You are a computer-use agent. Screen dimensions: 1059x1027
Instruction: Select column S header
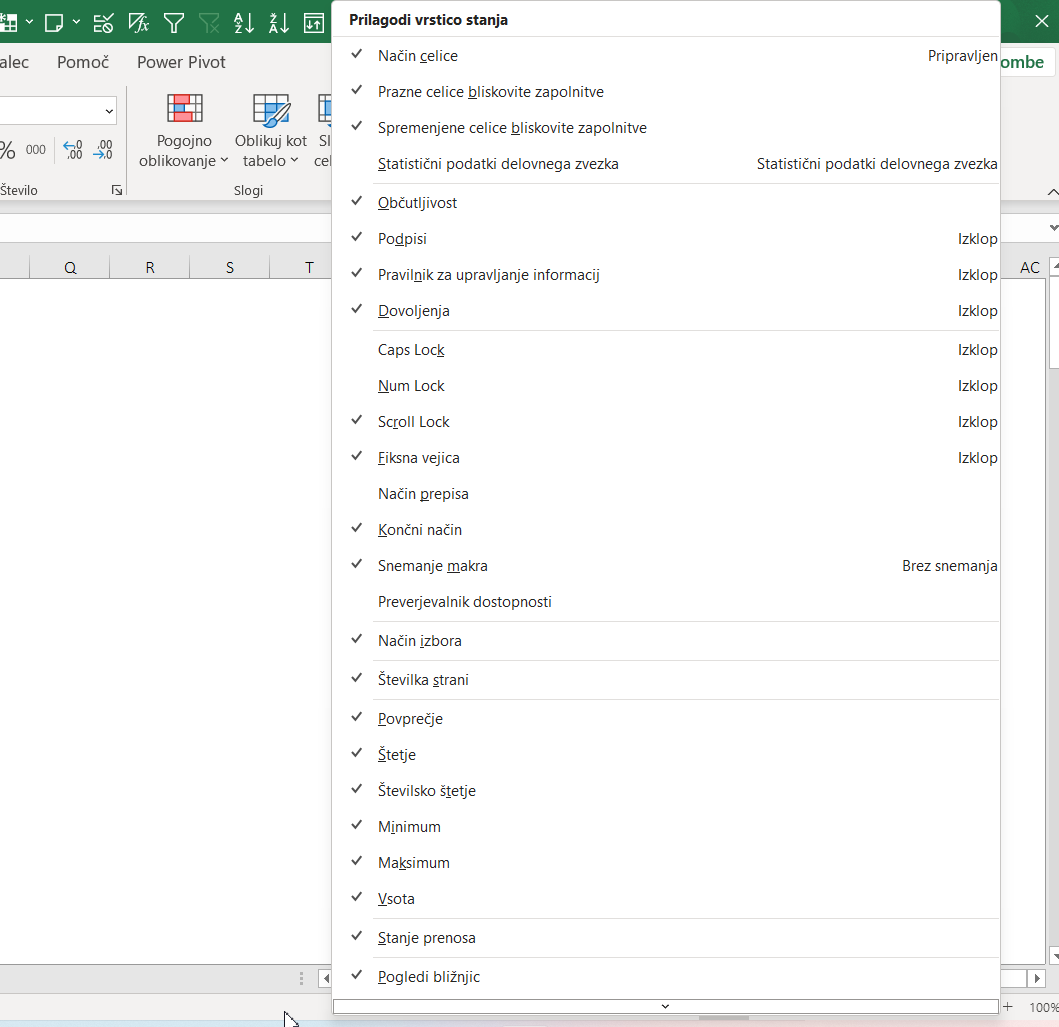click(x=230, y=267)
